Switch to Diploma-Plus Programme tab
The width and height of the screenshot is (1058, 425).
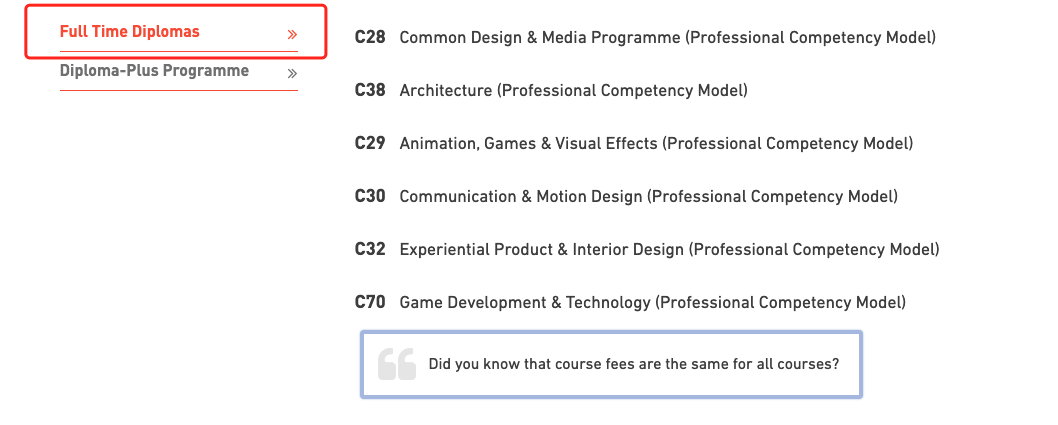click(x=178, y=72)
